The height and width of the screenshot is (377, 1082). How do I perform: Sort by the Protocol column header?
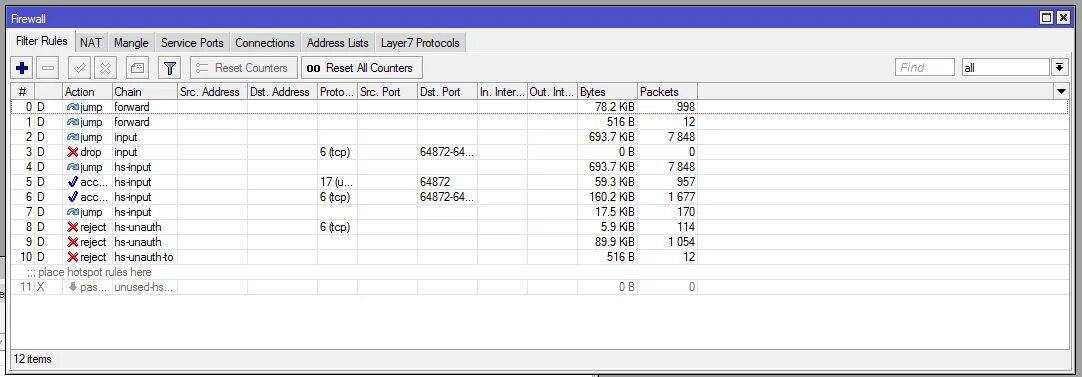click(337, 92)
